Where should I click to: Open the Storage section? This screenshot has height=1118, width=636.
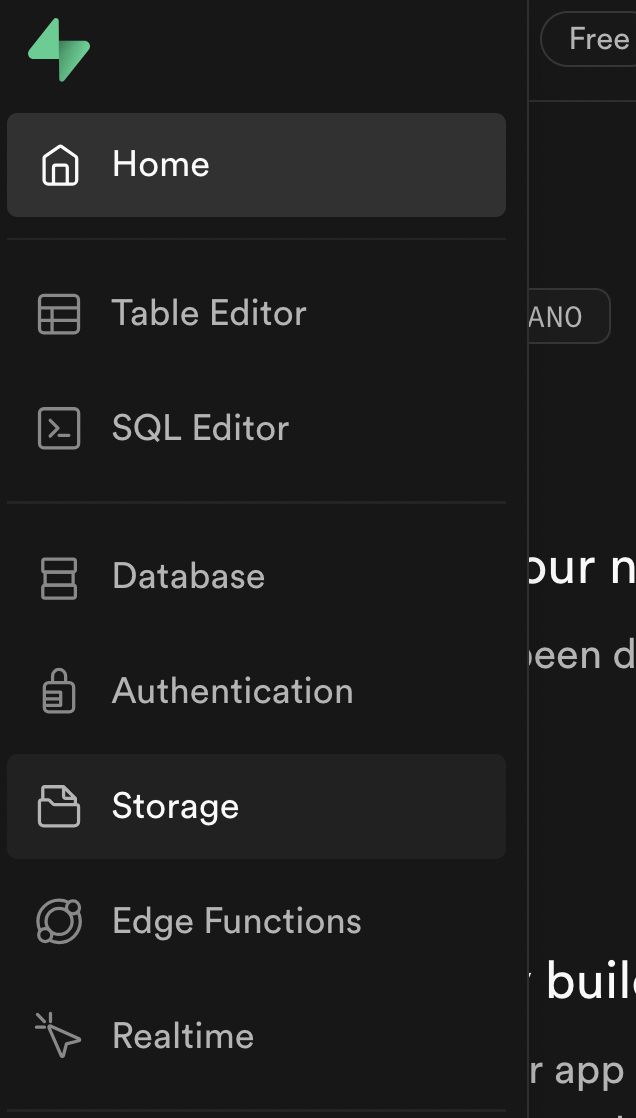[175, 806]
